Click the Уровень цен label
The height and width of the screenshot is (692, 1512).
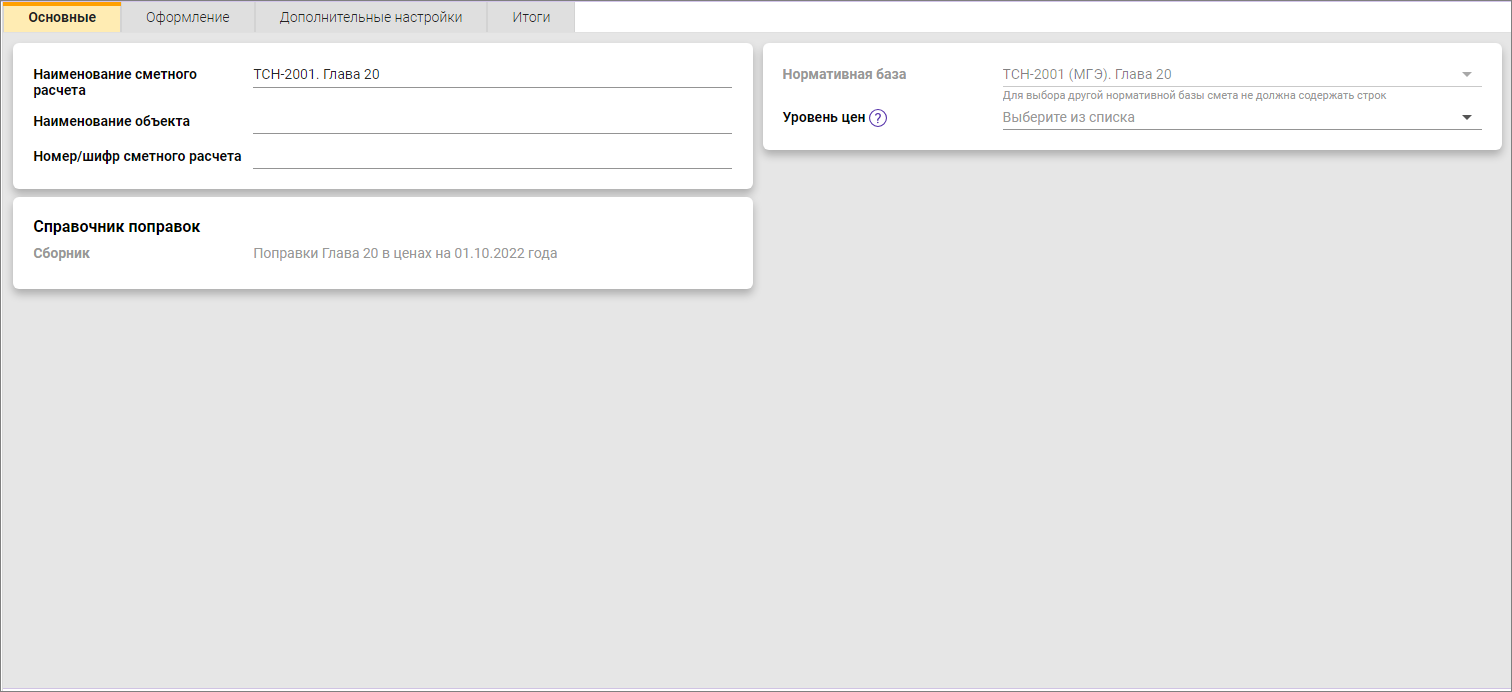click(823, 117)
